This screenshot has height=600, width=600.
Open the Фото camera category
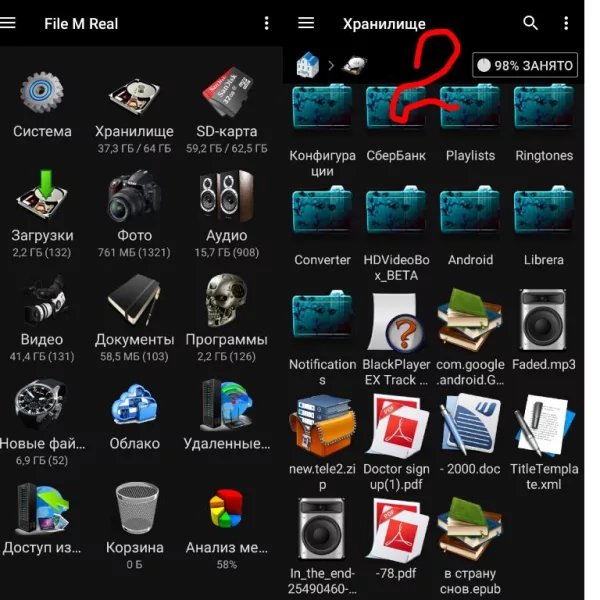coord(134,196)
